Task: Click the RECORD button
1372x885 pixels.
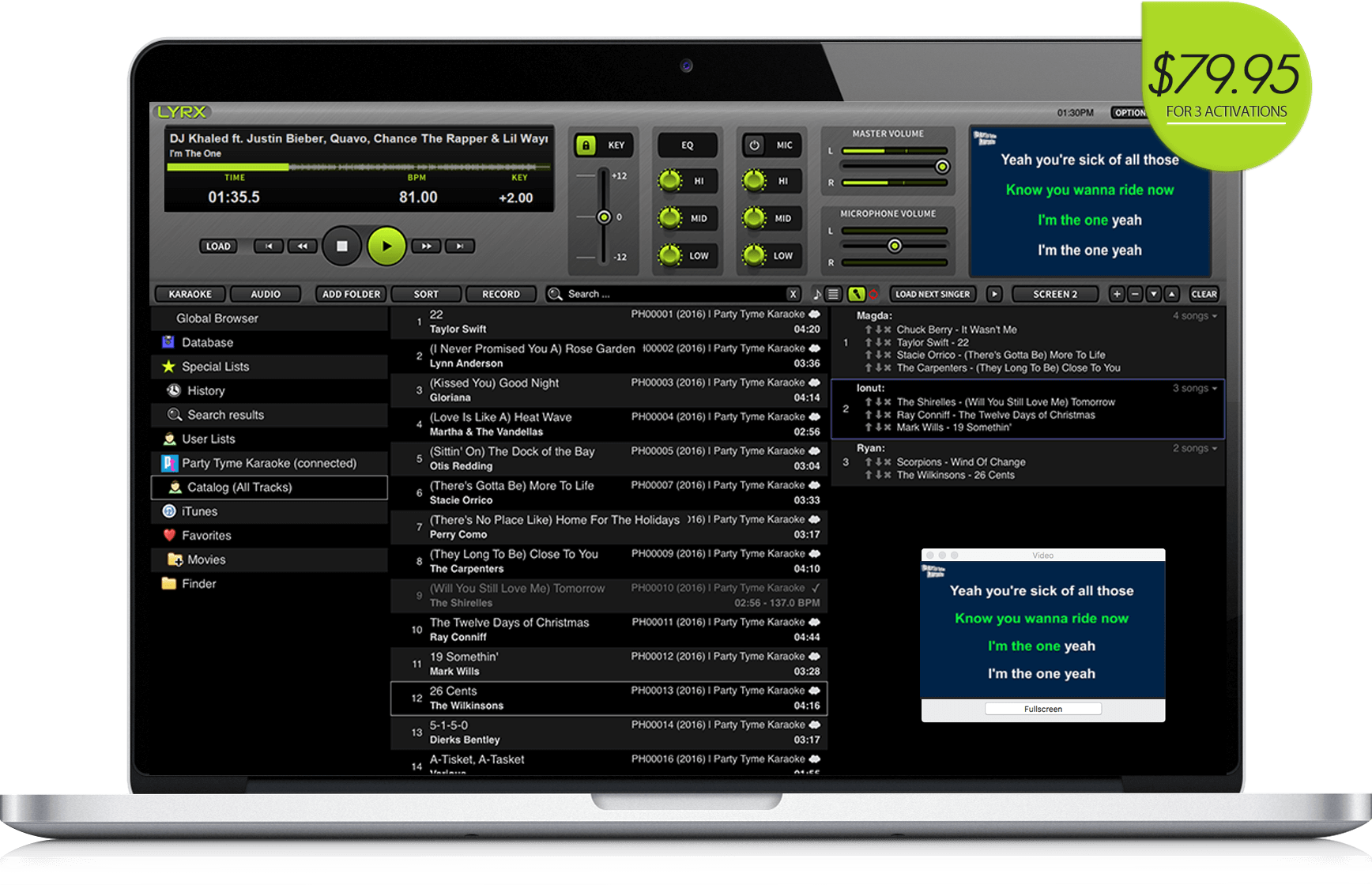Action: [501, 294]
